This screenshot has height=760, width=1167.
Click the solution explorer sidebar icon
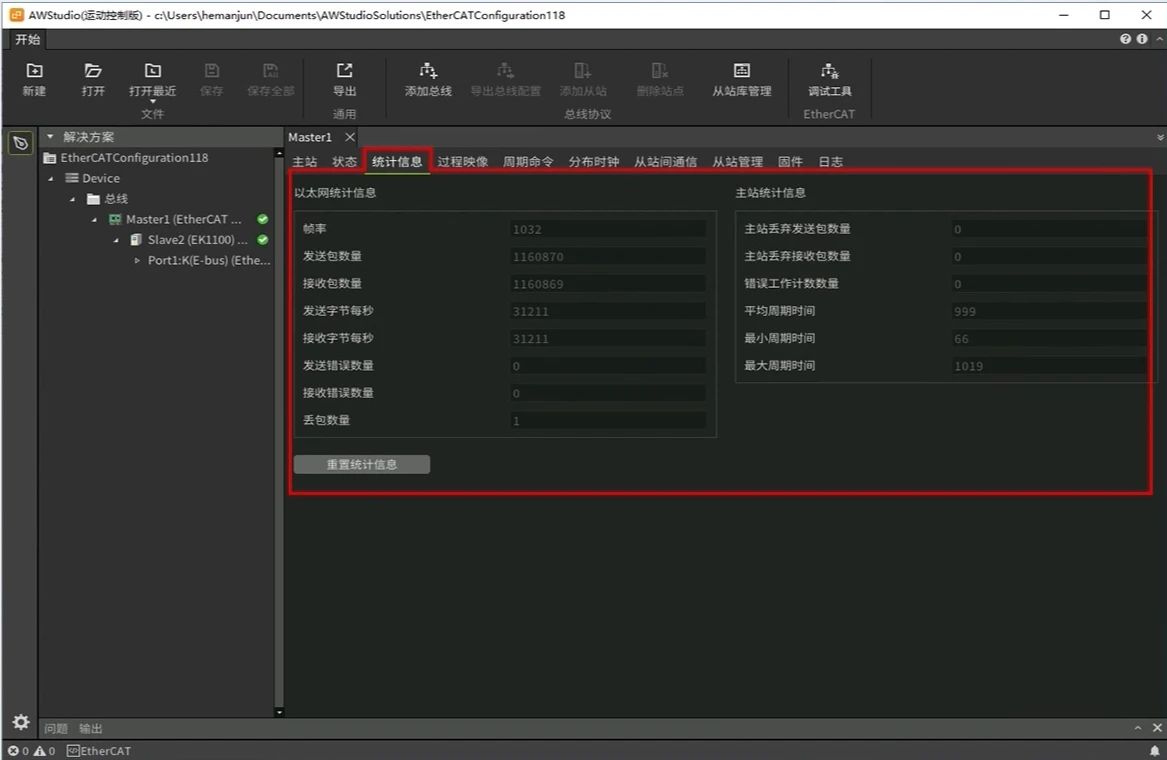[21, 143]
